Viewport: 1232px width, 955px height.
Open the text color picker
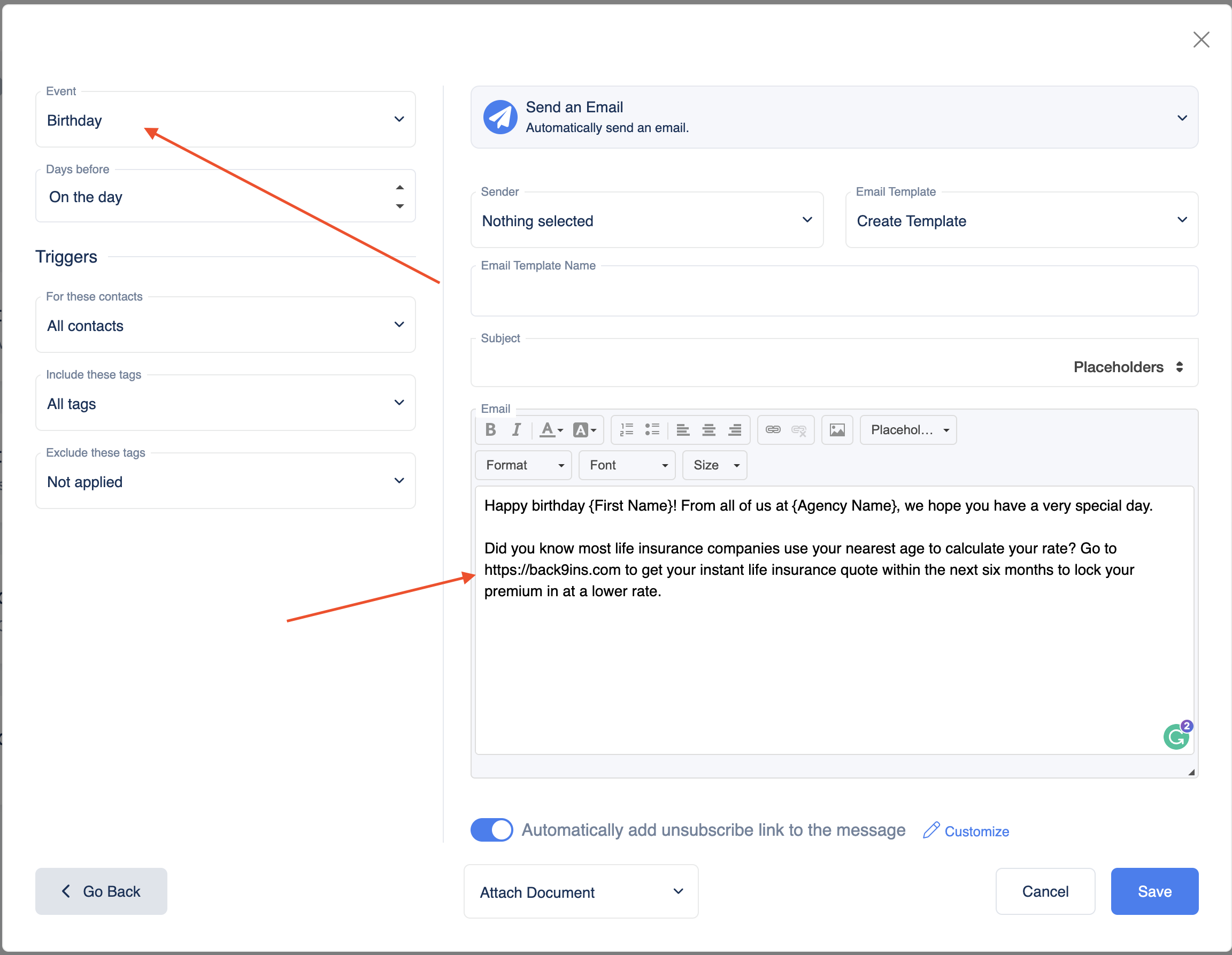(551, 430)
